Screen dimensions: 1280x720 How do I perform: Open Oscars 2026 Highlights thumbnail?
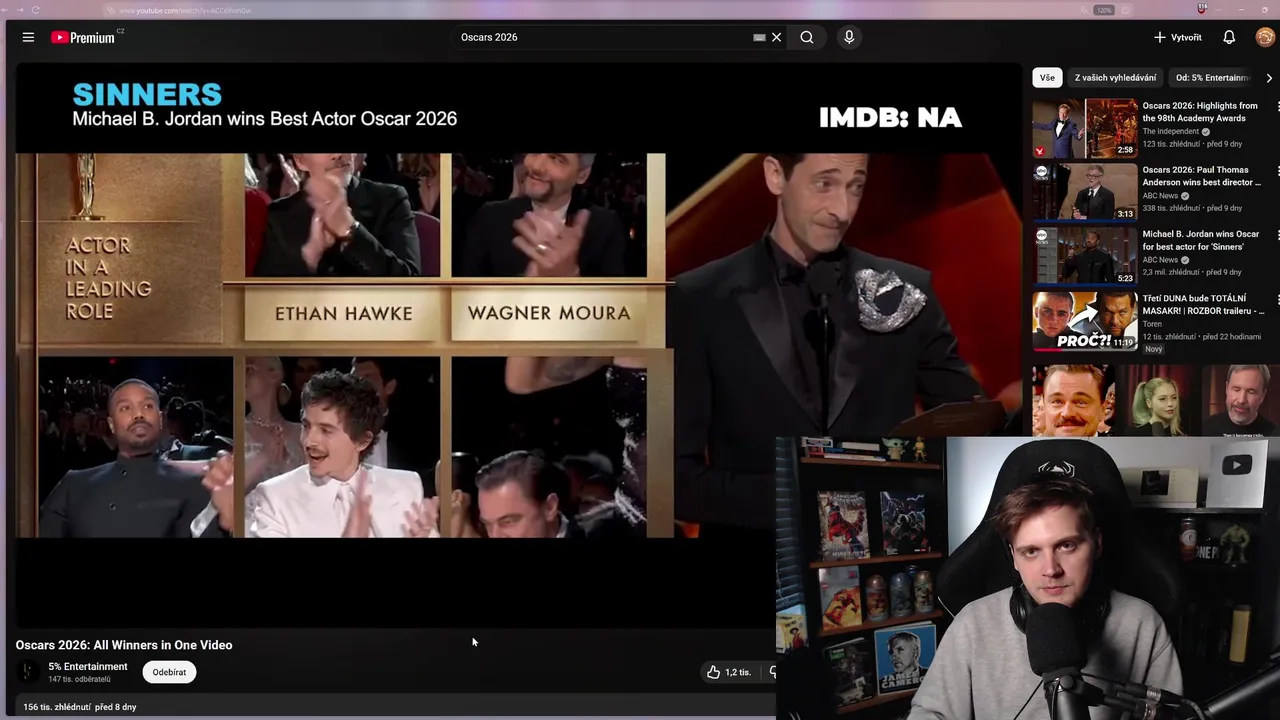point(1085,128)
